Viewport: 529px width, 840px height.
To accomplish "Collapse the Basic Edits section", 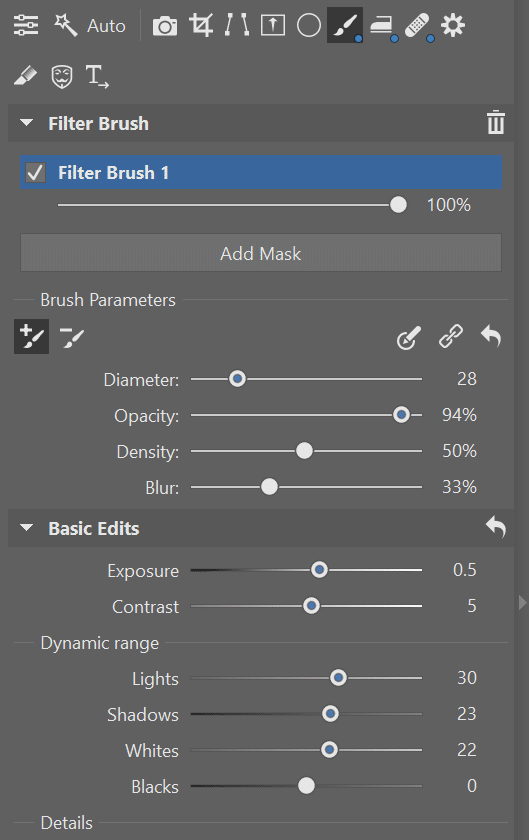I will pyautogui.click(x=26, y=528).
